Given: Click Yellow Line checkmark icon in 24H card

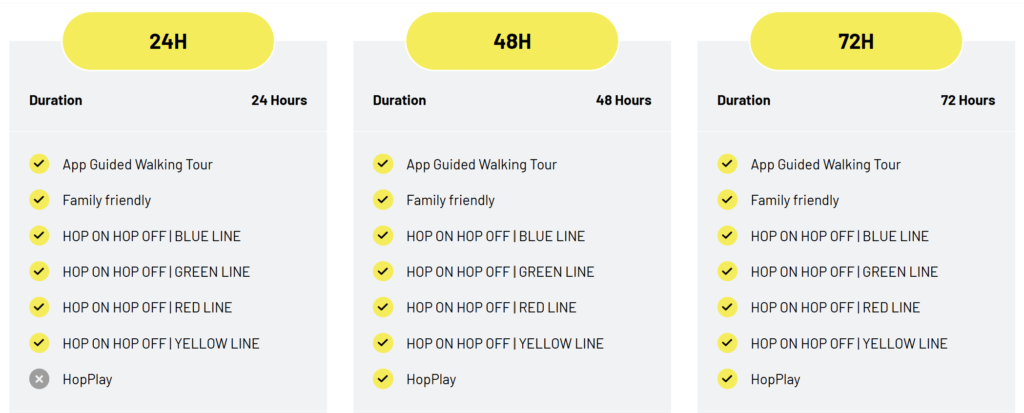Looking at the screenshot, I should click(39, 343).
